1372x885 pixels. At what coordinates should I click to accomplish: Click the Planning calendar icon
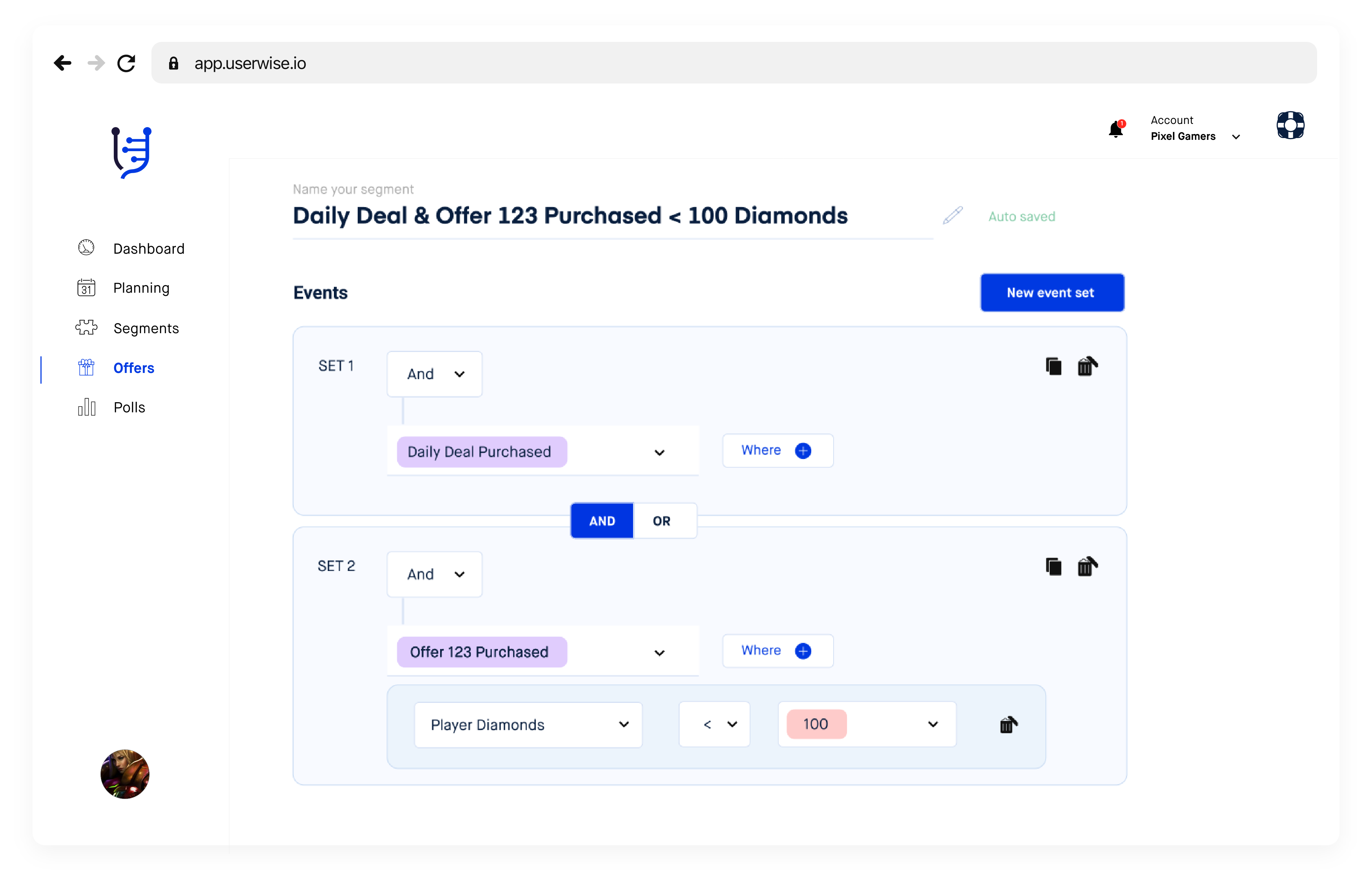click(x=86, y=287)
